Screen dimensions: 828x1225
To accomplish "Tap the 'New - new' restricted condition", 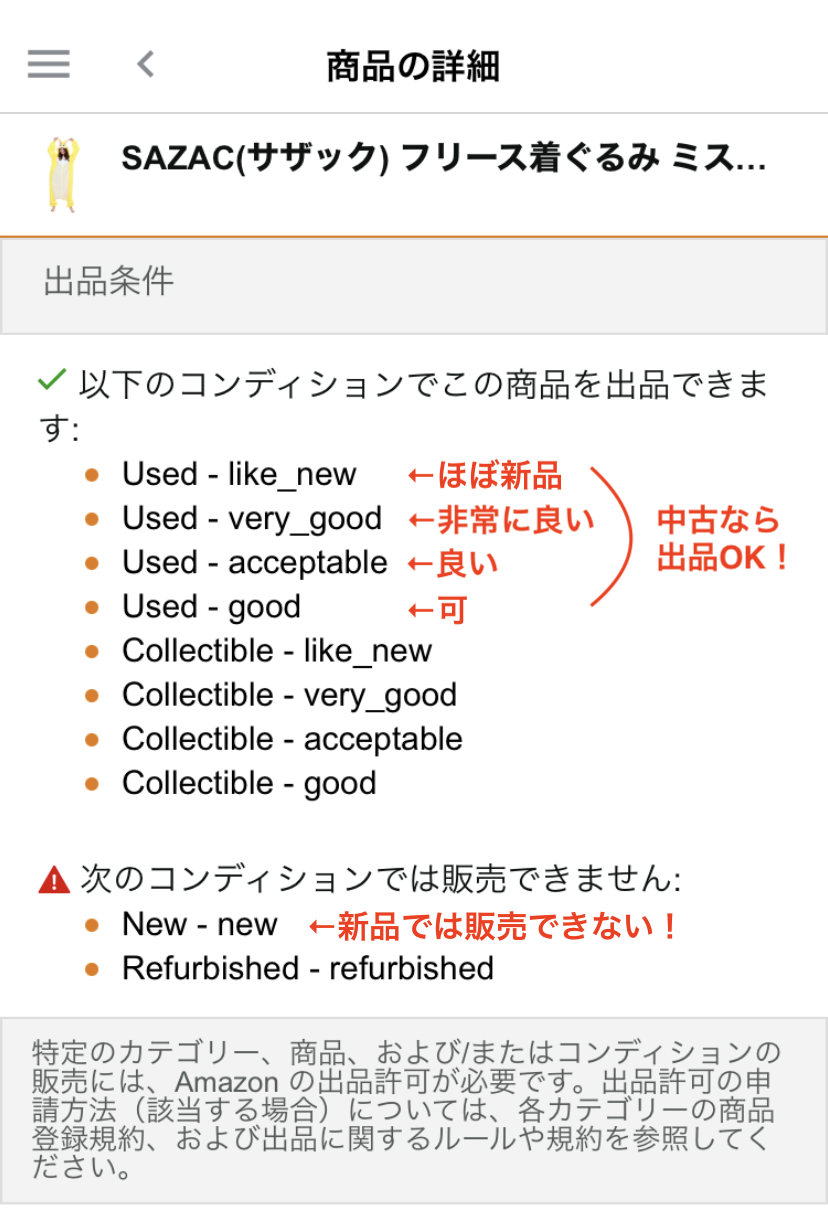I will [x=199, y=924].
